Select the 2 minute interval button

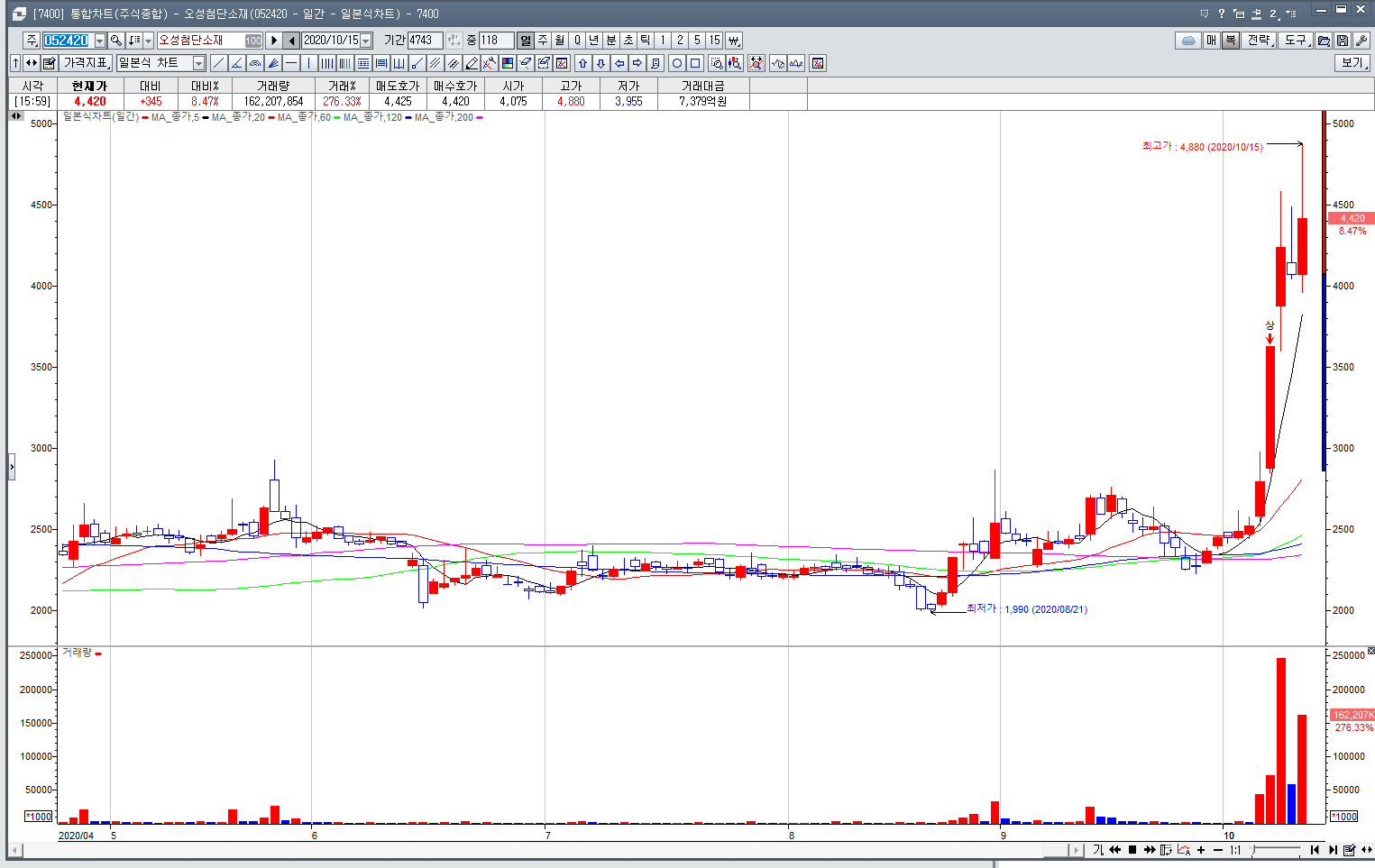click(680, 41)
